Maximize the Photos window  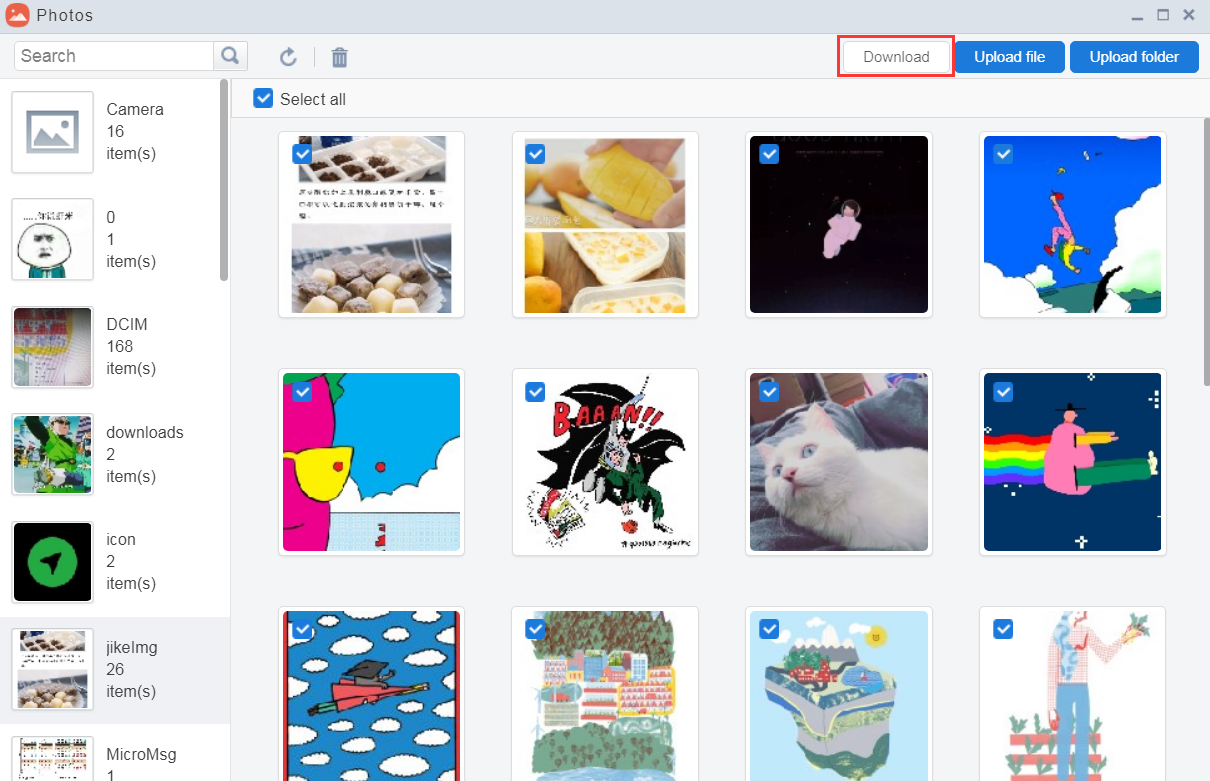pos(1163,15)
